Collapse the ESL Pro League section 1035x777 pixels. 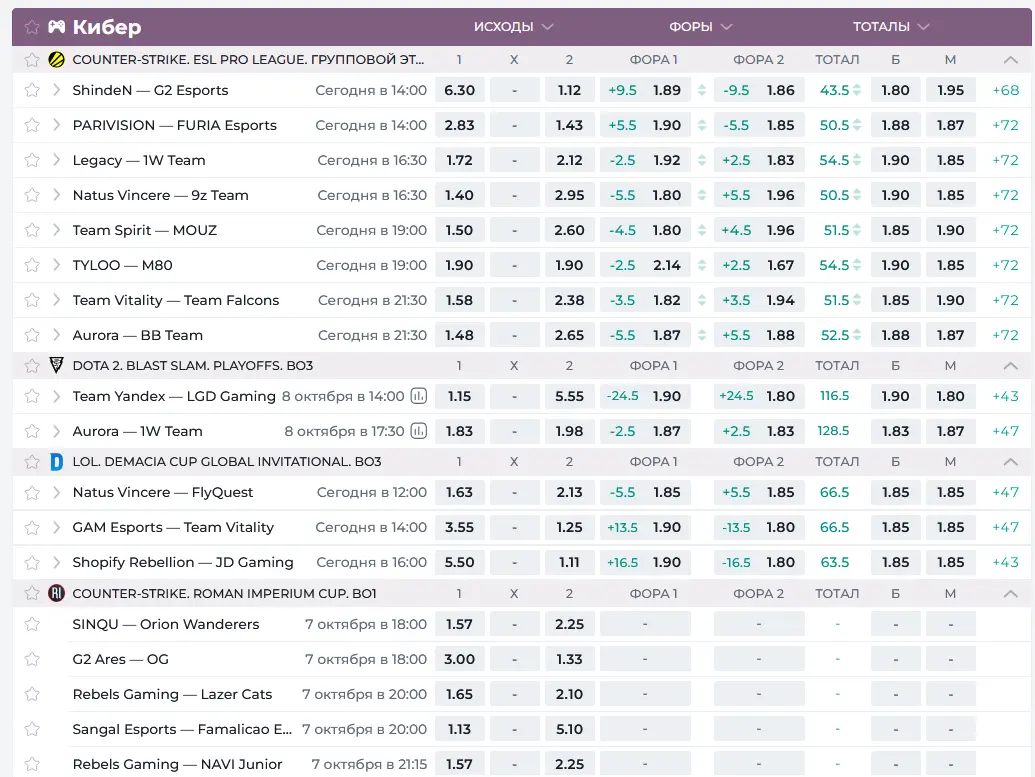point(1010,59)
